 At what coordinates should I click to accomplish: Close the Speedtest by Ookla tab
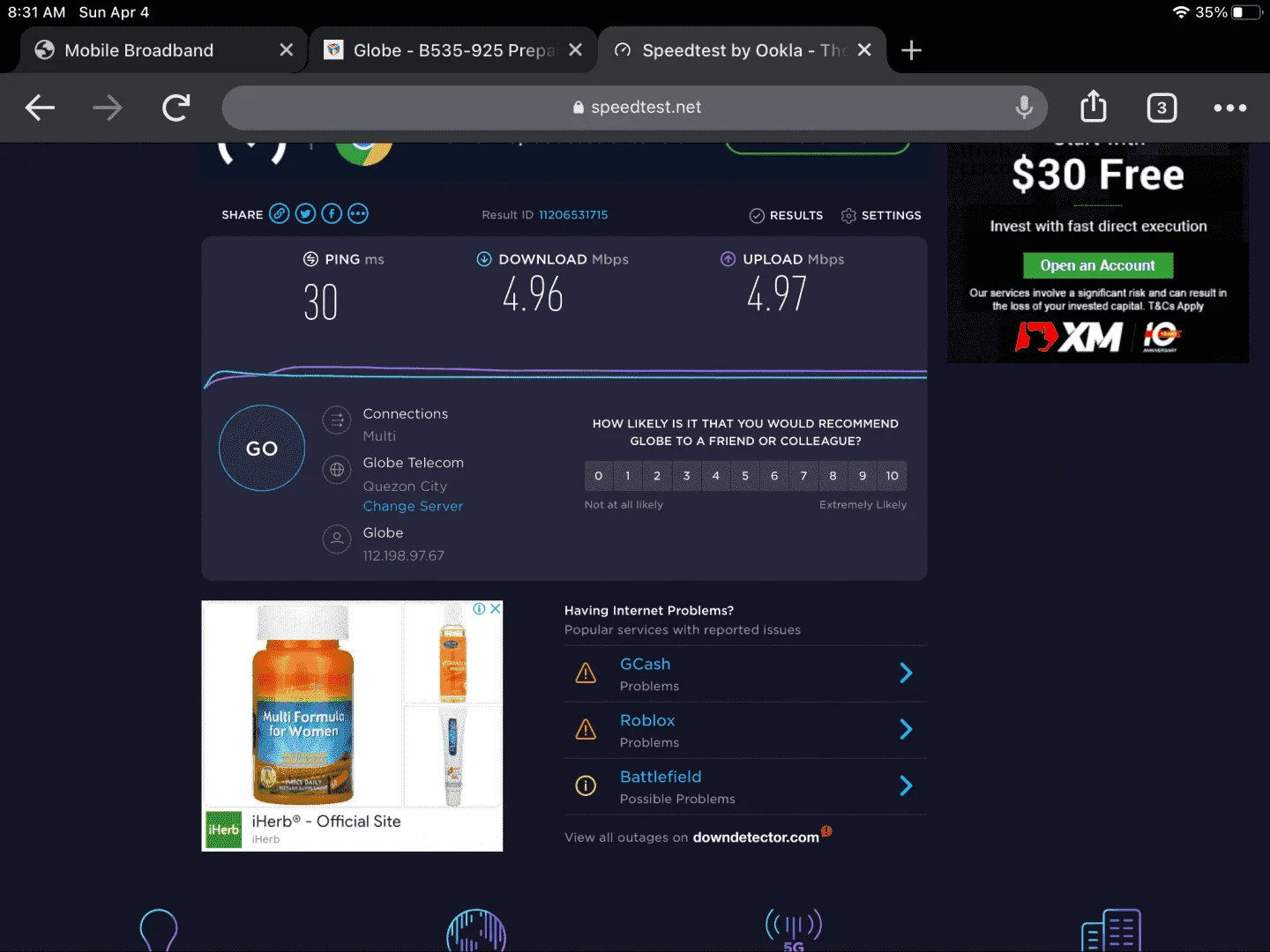[x=864, y=50]
